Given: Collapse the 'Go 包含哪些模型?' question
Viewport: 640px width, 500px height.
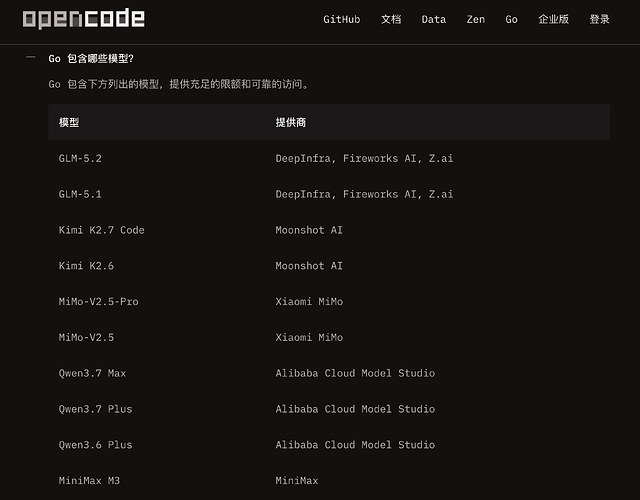Looking at the screenshot, I should tap(91, 59).
